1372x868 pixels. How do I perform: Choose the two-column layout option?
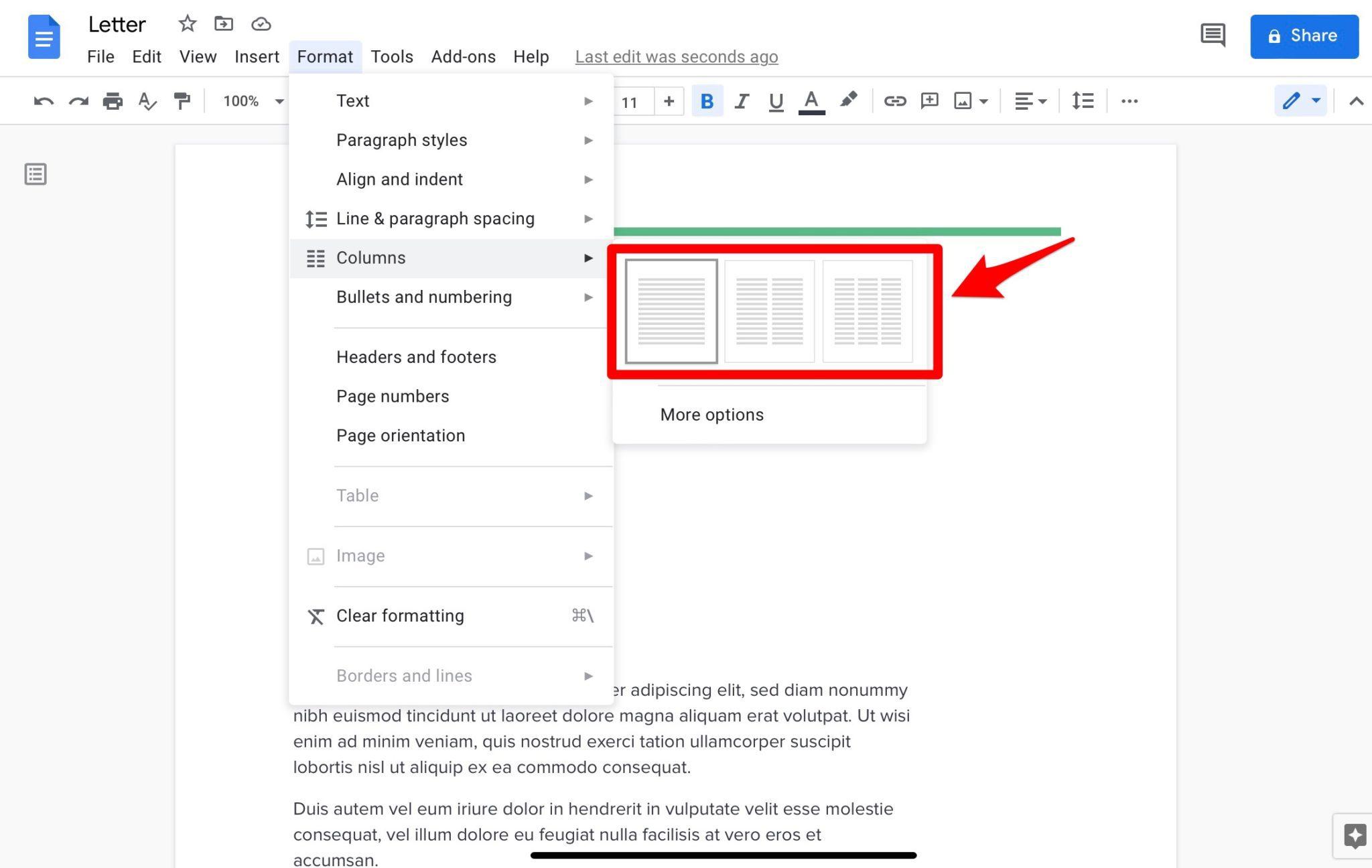[768, 310]
